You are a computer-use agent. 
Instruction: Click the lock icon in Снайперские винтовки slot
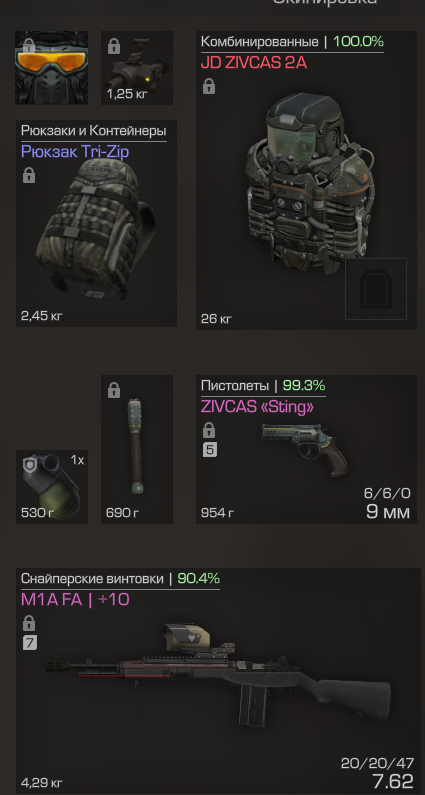tap(29, 623)
